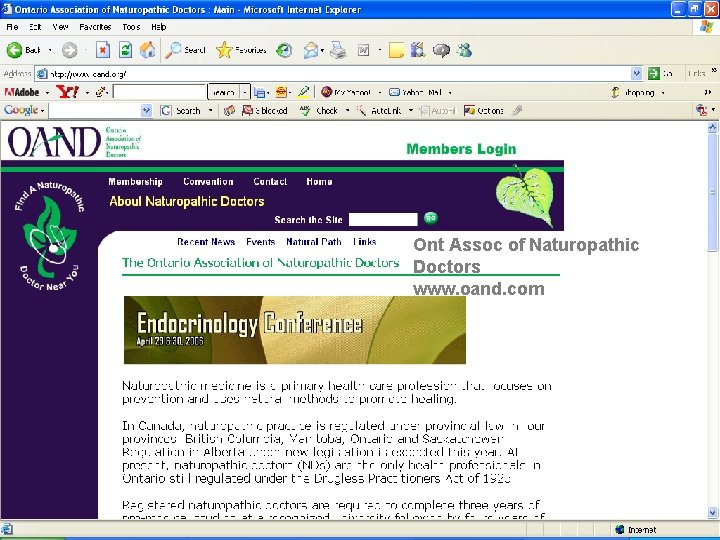Expand the Google logo menu dropdown

point(42,111)
